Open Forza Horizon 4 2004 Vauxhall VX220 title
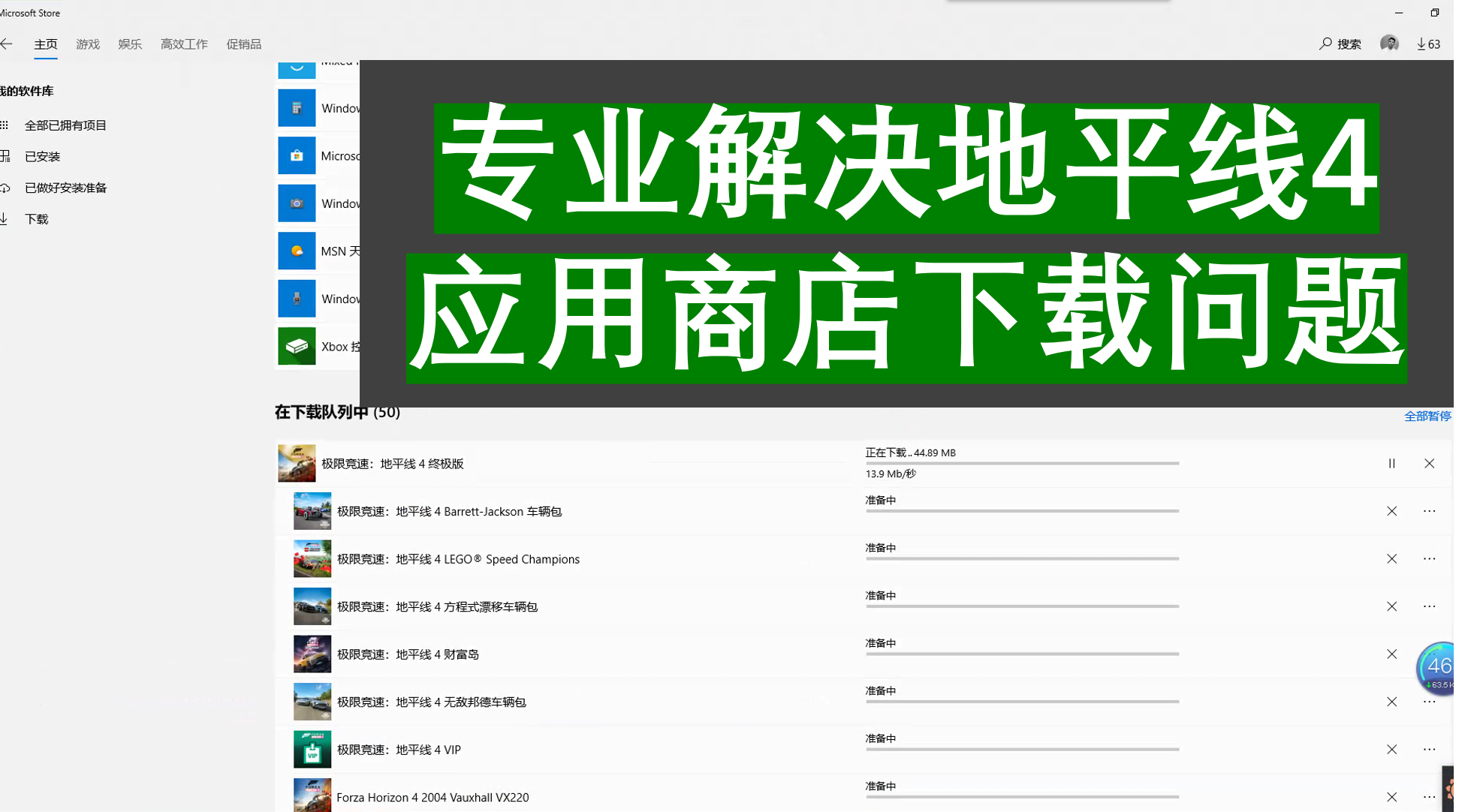 433,798
